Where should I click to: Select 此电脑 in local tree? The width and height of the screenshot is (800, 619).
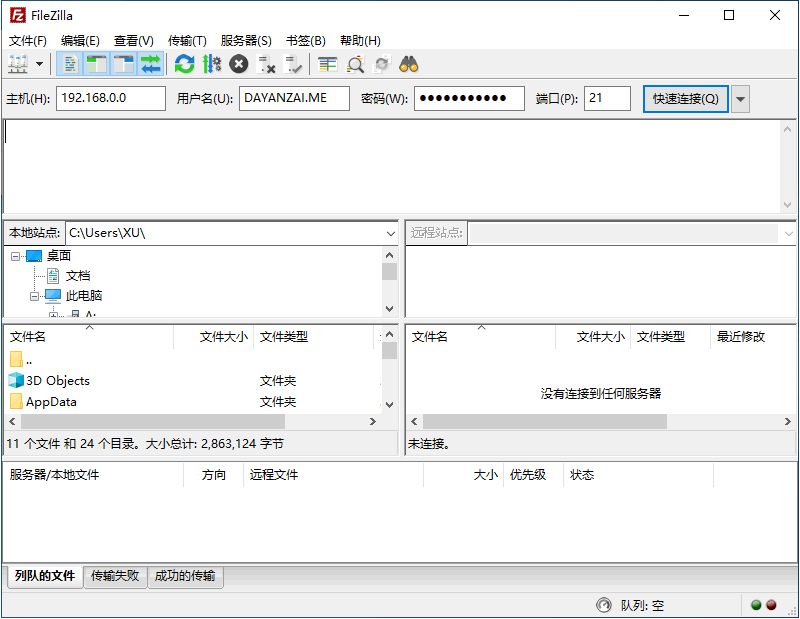point(84,296)
